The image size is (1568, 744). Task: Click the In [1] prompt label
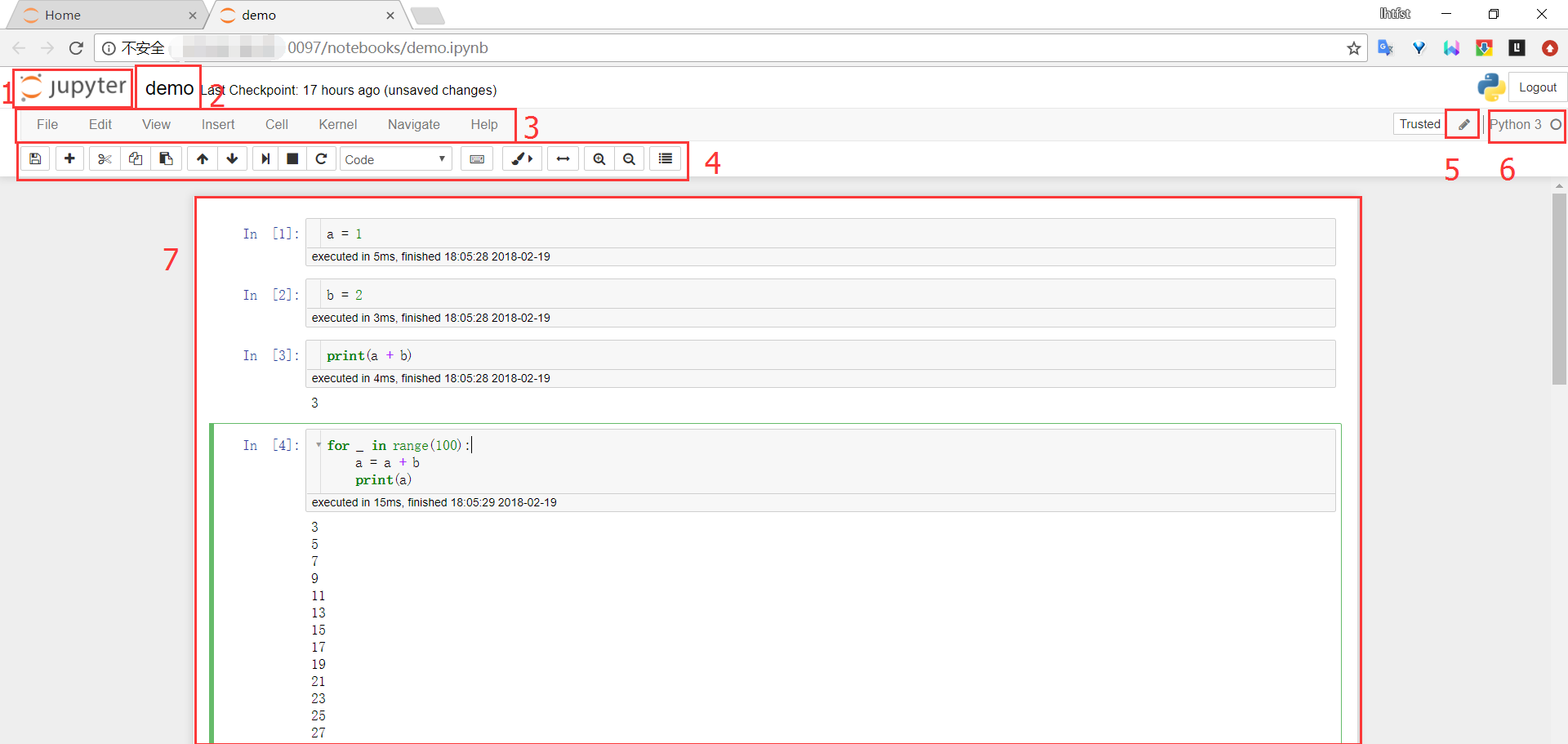click(271, 234)
